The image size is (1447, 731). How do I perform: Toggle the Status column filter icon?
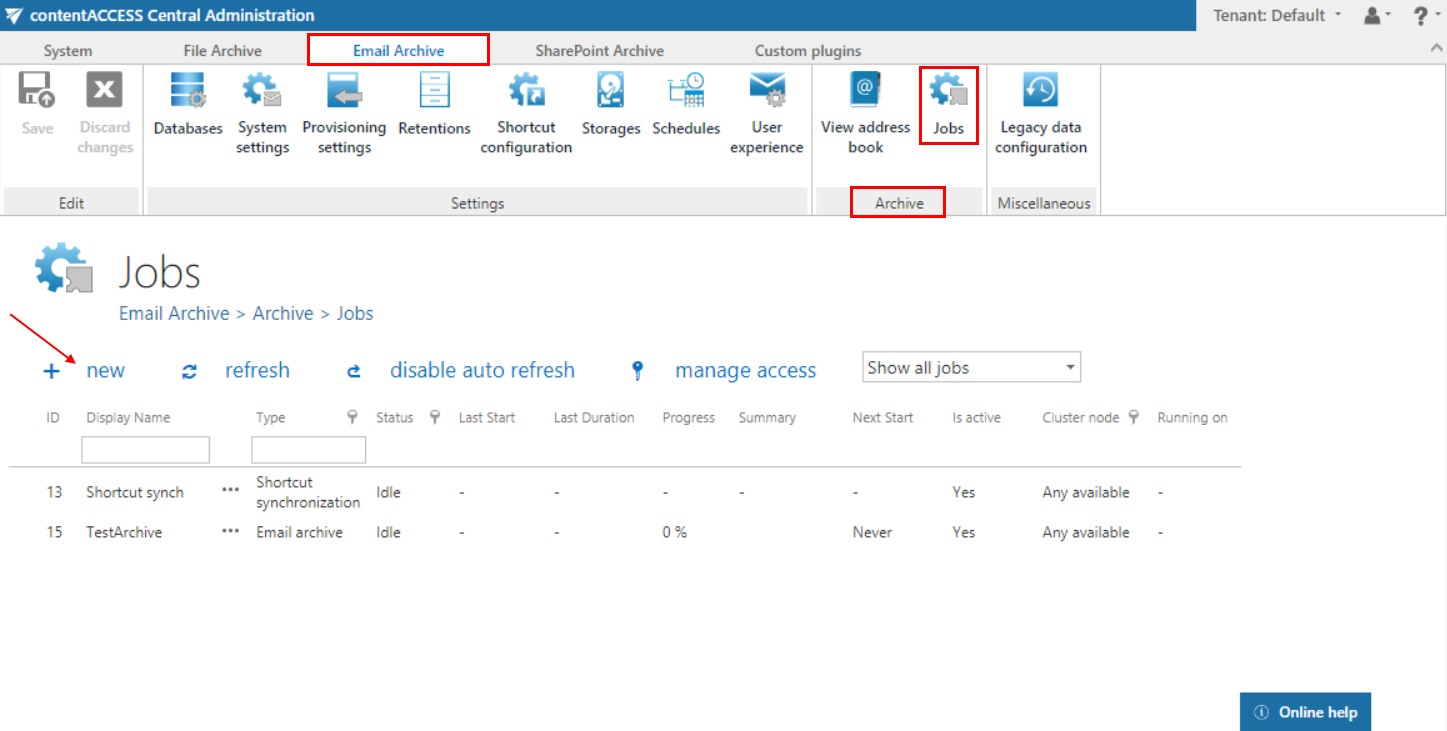point(434,418)
